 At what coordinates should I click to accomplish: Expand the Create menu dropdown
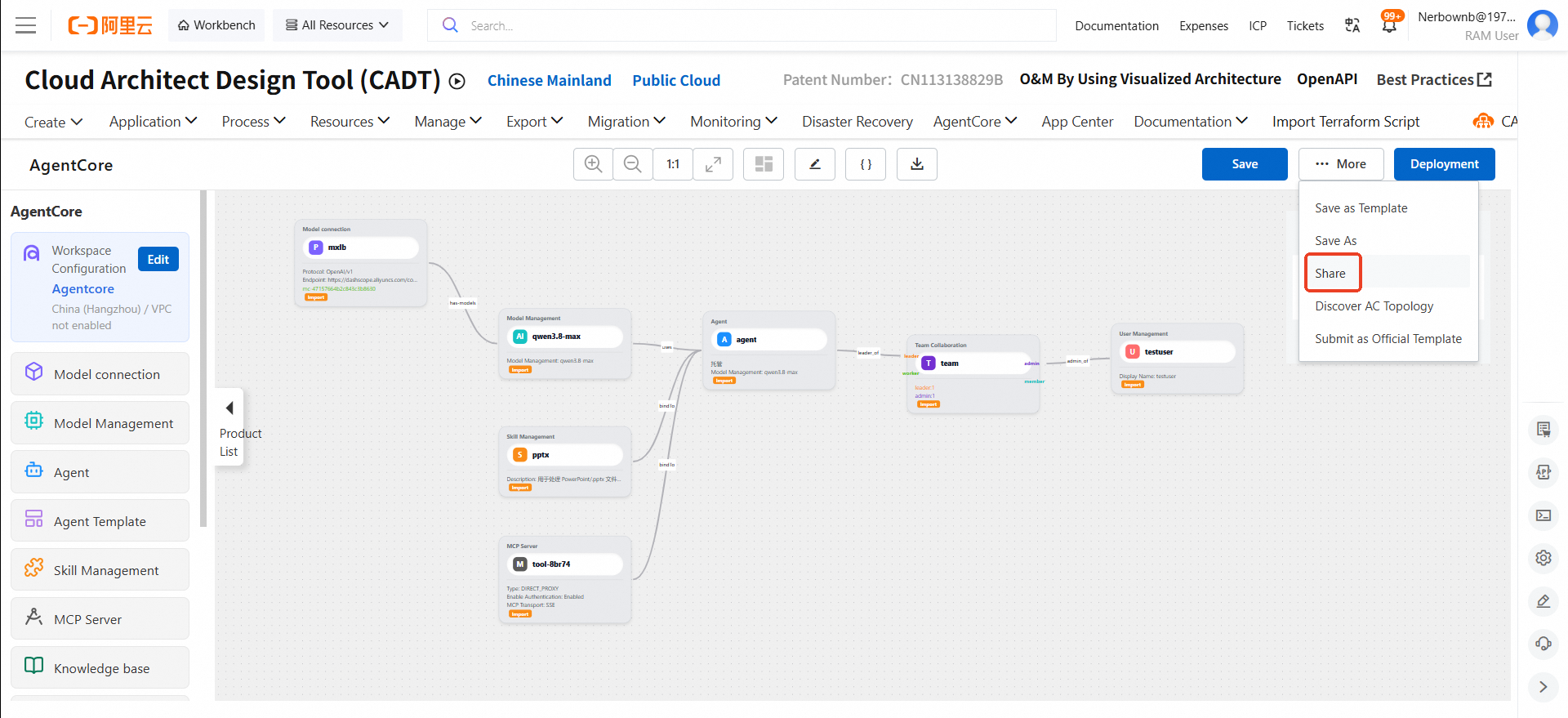coord(54,122)
